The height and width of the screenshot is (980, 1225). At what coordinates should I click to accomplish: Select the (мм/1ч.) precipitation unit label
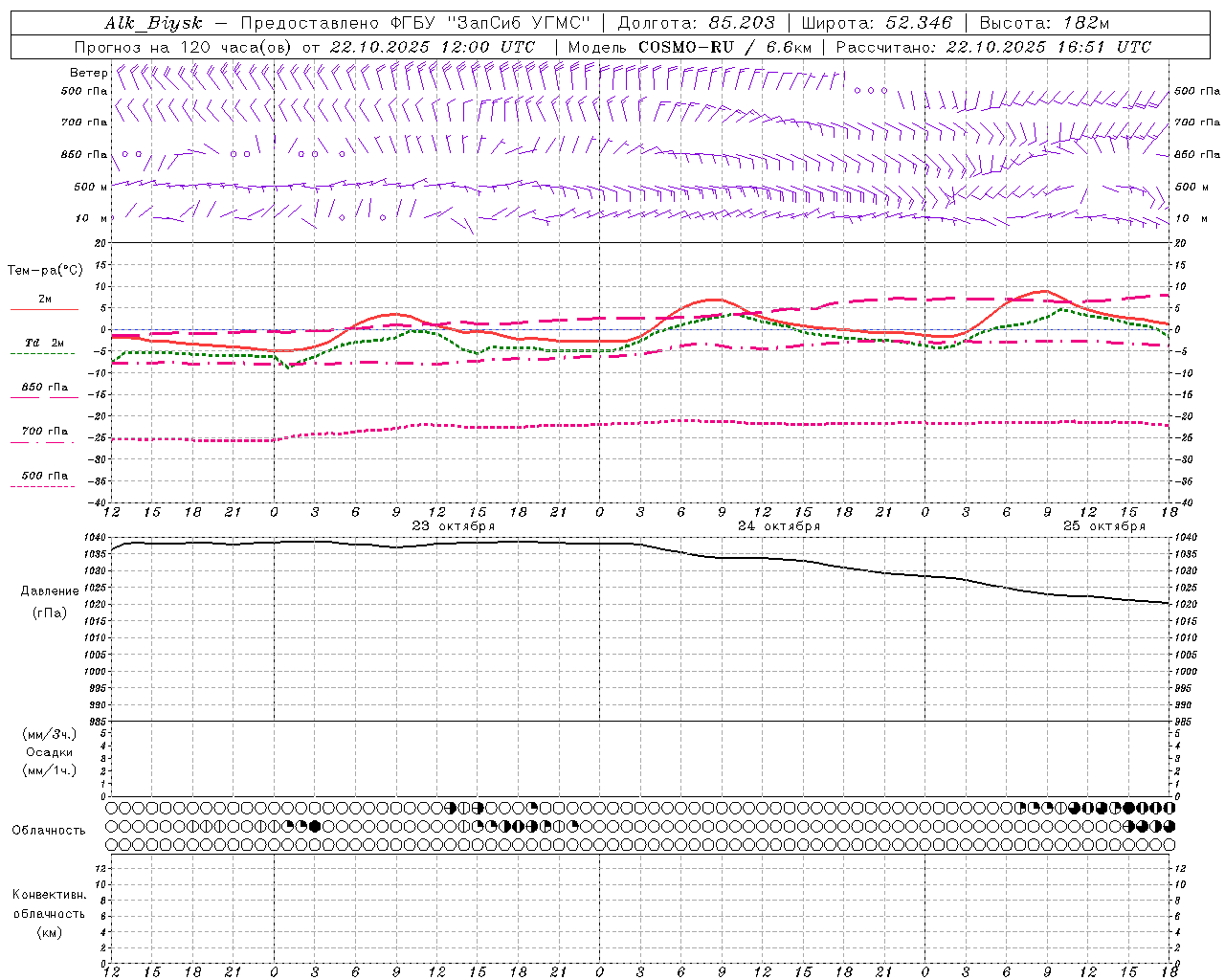click(x=50, y=770)
